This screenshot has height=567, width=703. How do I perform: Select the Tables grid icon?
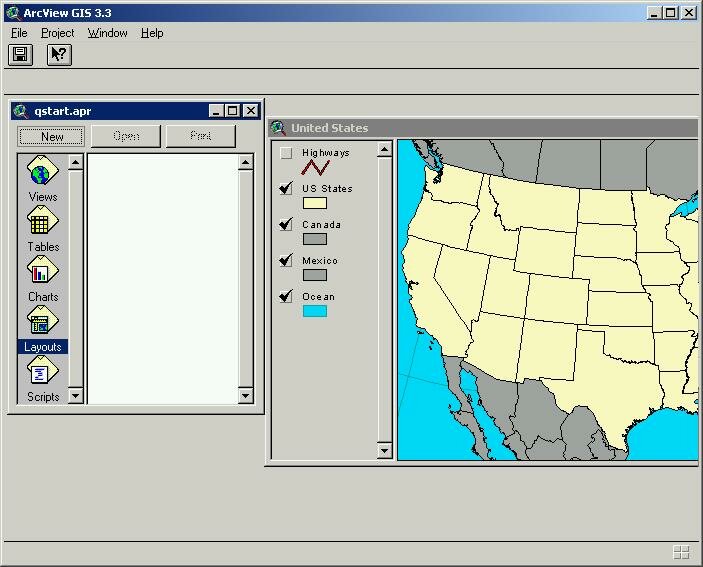[43, 221]
